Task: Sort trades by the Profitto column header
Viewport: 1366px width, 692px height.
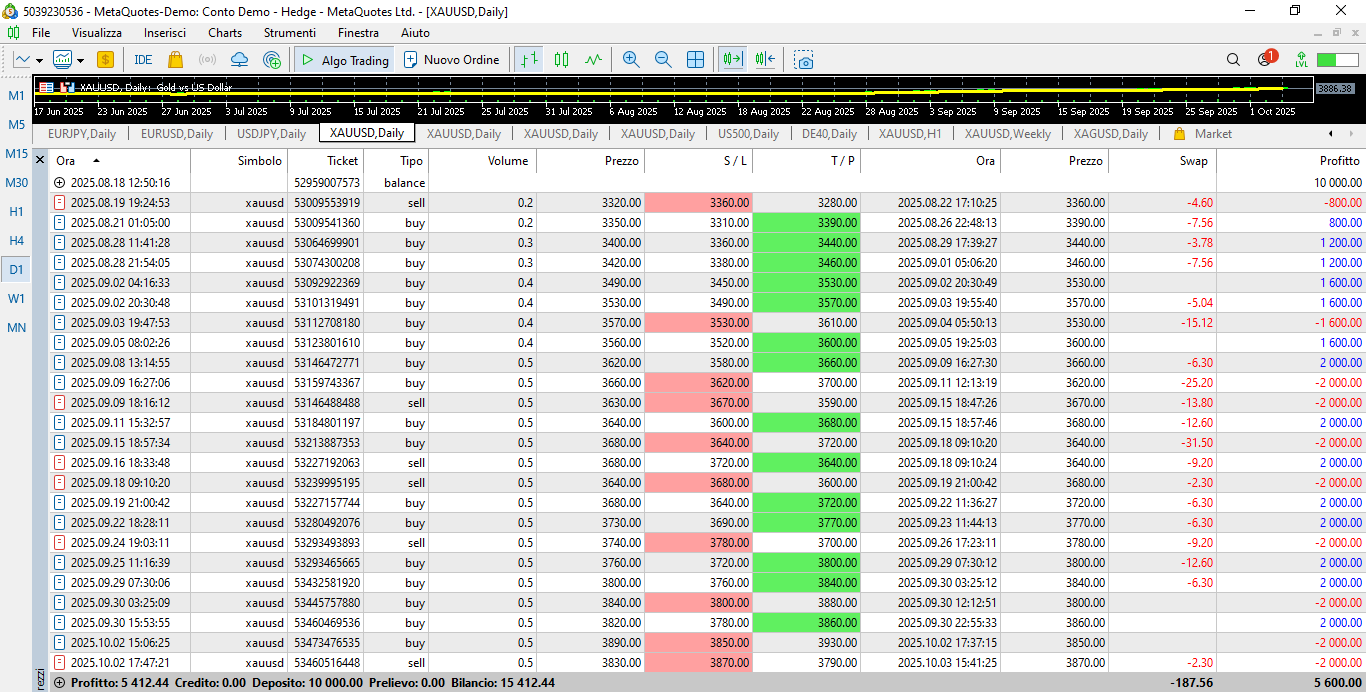Action: pyautogui.click(x=1339, y=161)
